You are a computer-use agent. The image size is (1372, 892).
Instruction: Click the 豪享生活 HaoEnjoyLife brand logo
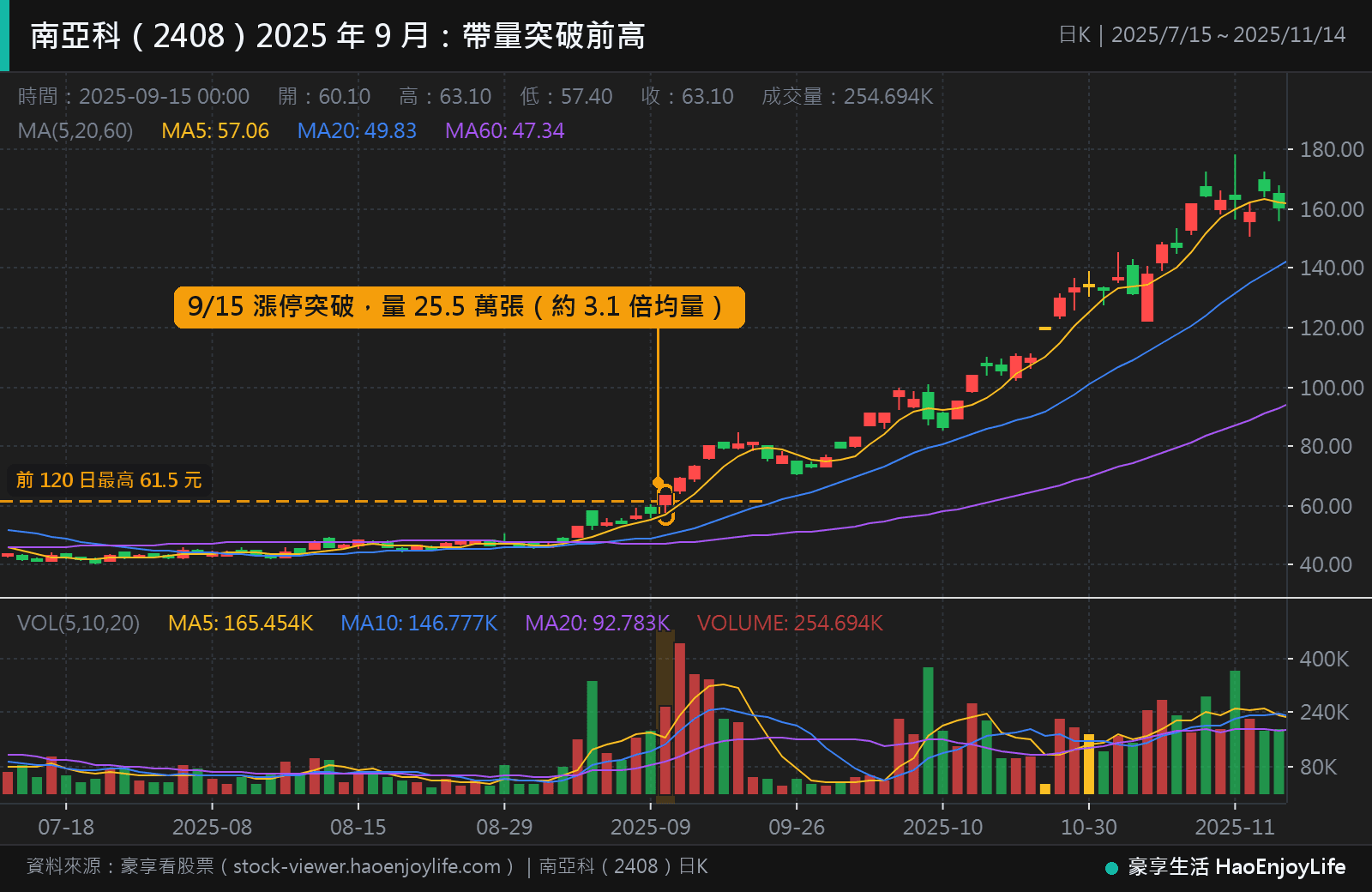click(x=1225, y=867)
